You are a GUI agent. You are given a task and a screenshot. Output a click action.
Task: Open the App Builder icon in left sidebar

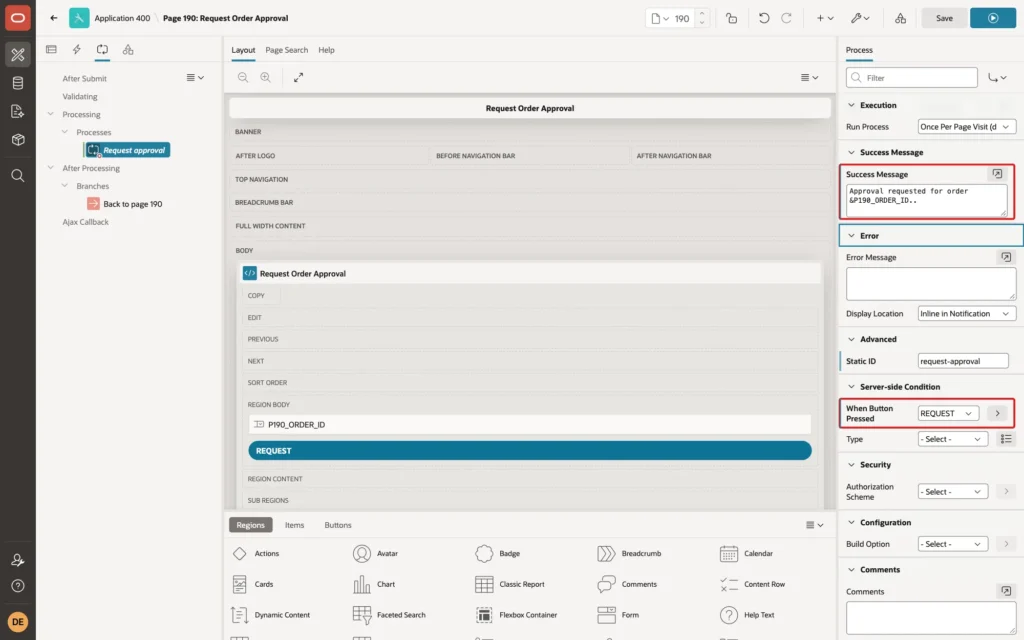[18, 55]
